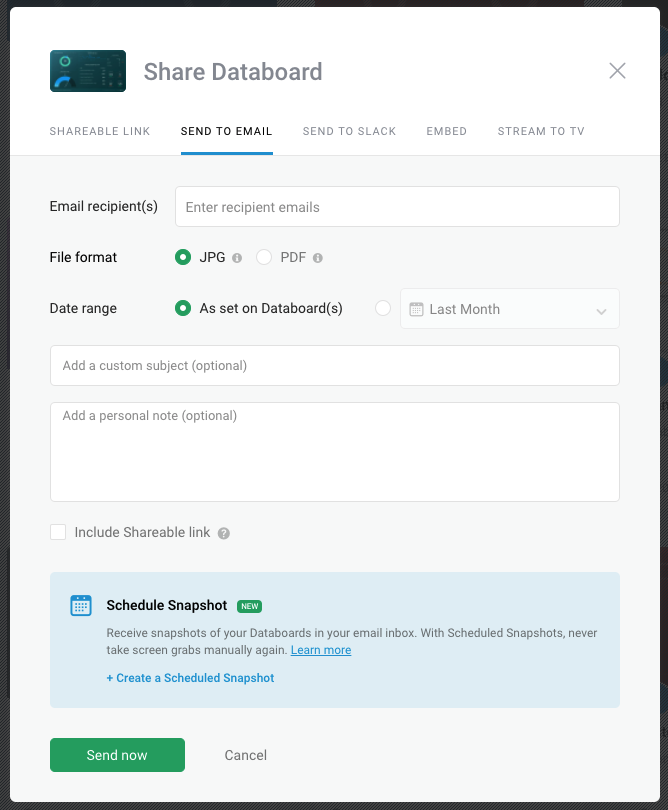
Task: Open the Last Month date range dropdown
Action: tap(510, 308)
